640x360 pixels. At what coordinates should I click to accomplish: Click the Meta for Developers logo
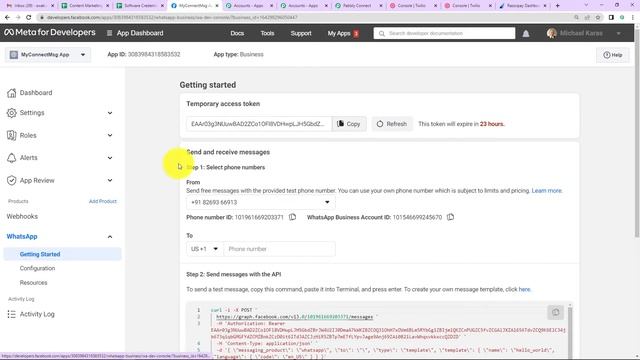click(49, 33)
